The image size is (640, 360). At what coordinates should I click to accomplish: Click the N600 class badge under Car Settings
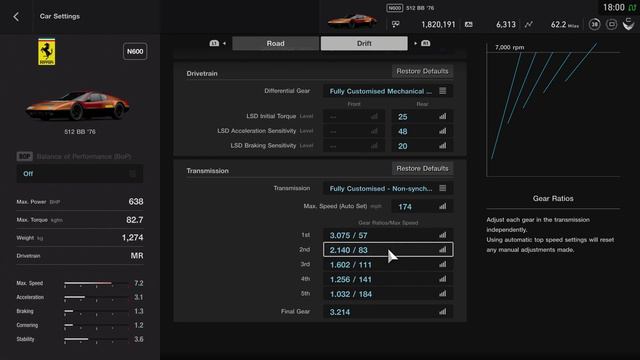[135, 51]
